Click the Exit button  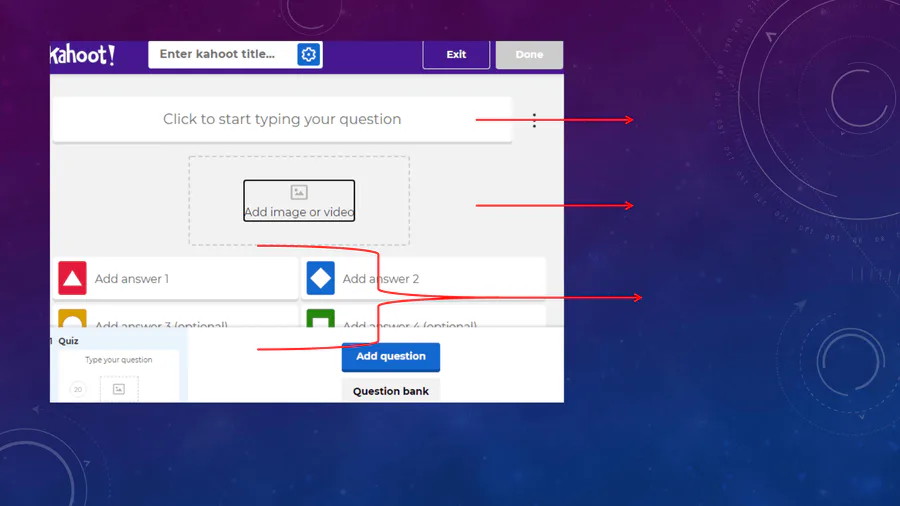[x=456, y=55]
